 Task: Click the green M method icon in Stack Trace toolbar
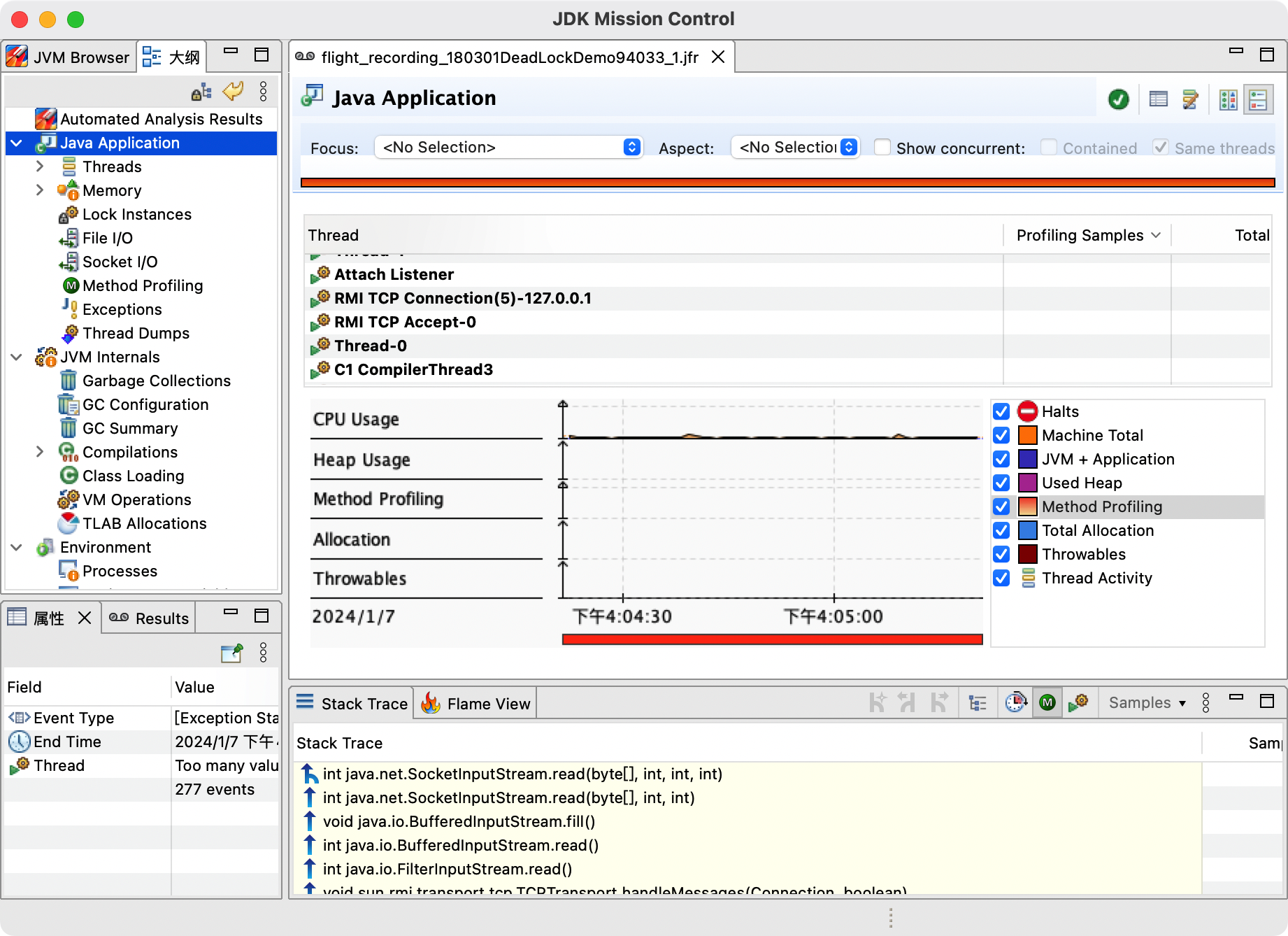1047,702
